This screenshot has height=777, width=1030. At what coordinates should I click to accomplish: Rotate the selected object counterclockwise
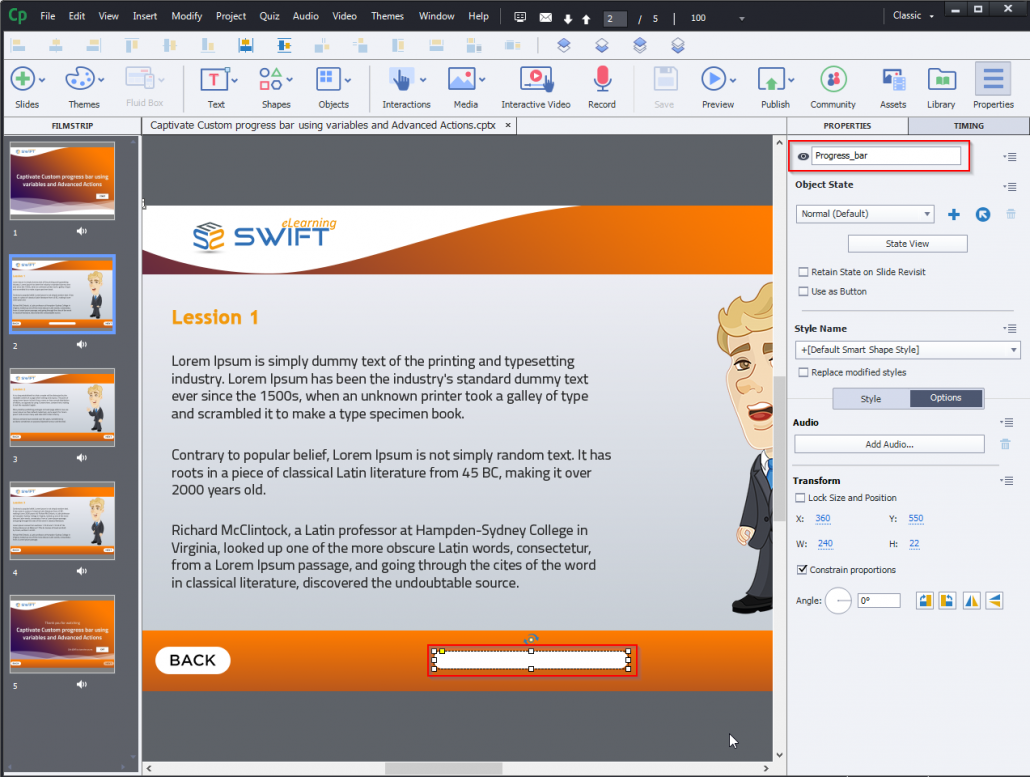click(x=946, y=600)
